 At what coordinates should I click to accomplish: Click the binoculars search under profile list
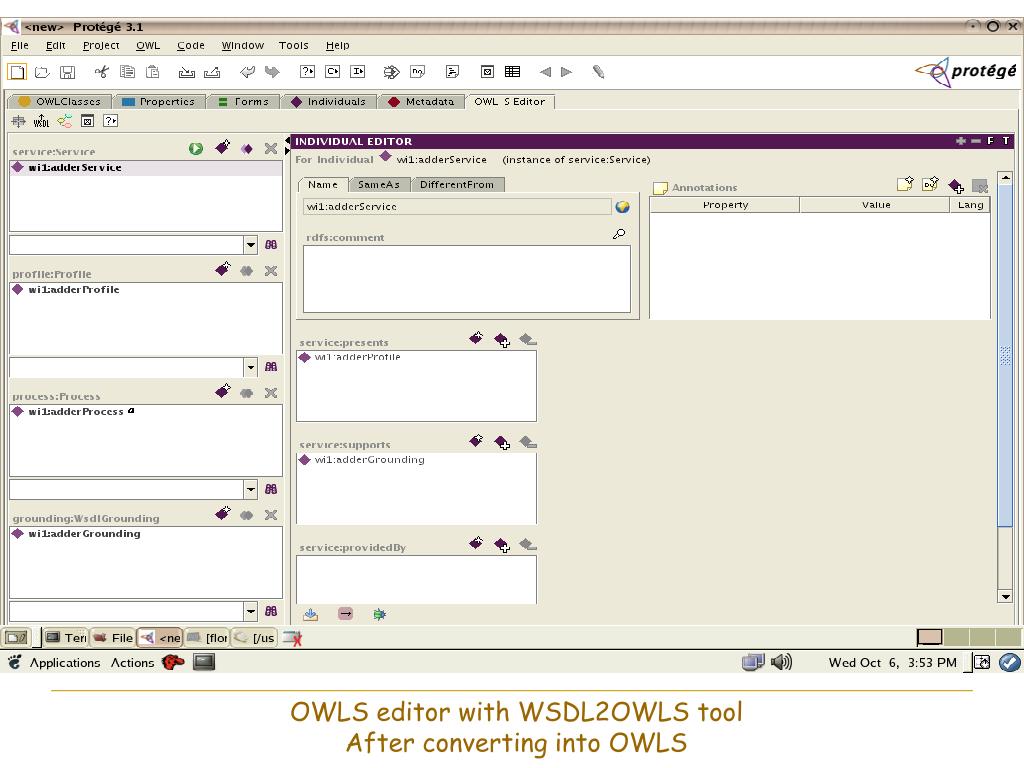(271, 367)
